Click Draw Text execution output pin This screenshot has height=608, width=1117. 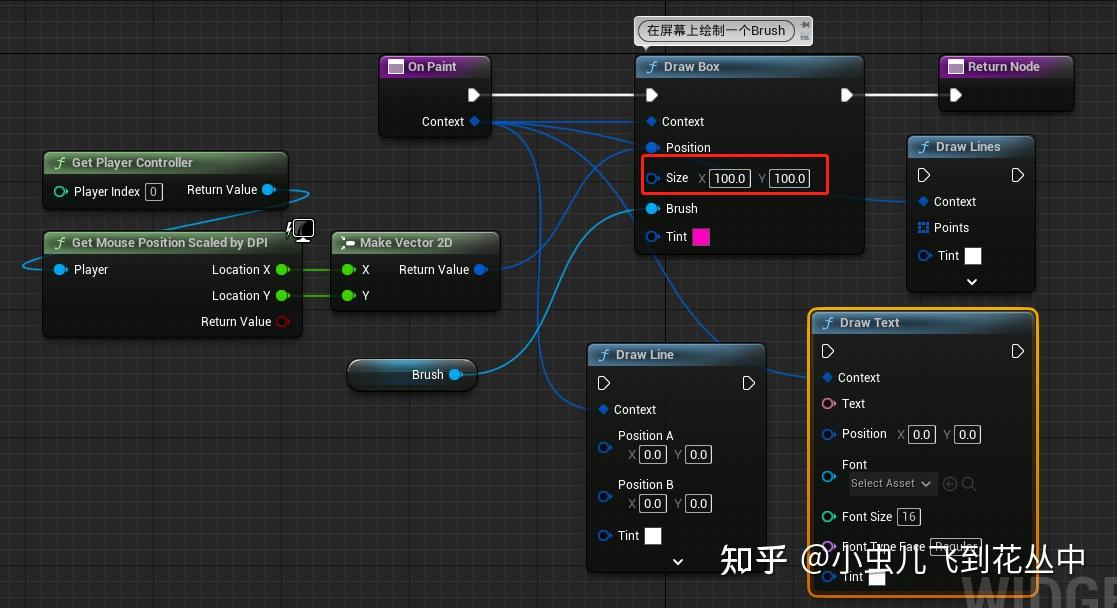(1017, 351)
